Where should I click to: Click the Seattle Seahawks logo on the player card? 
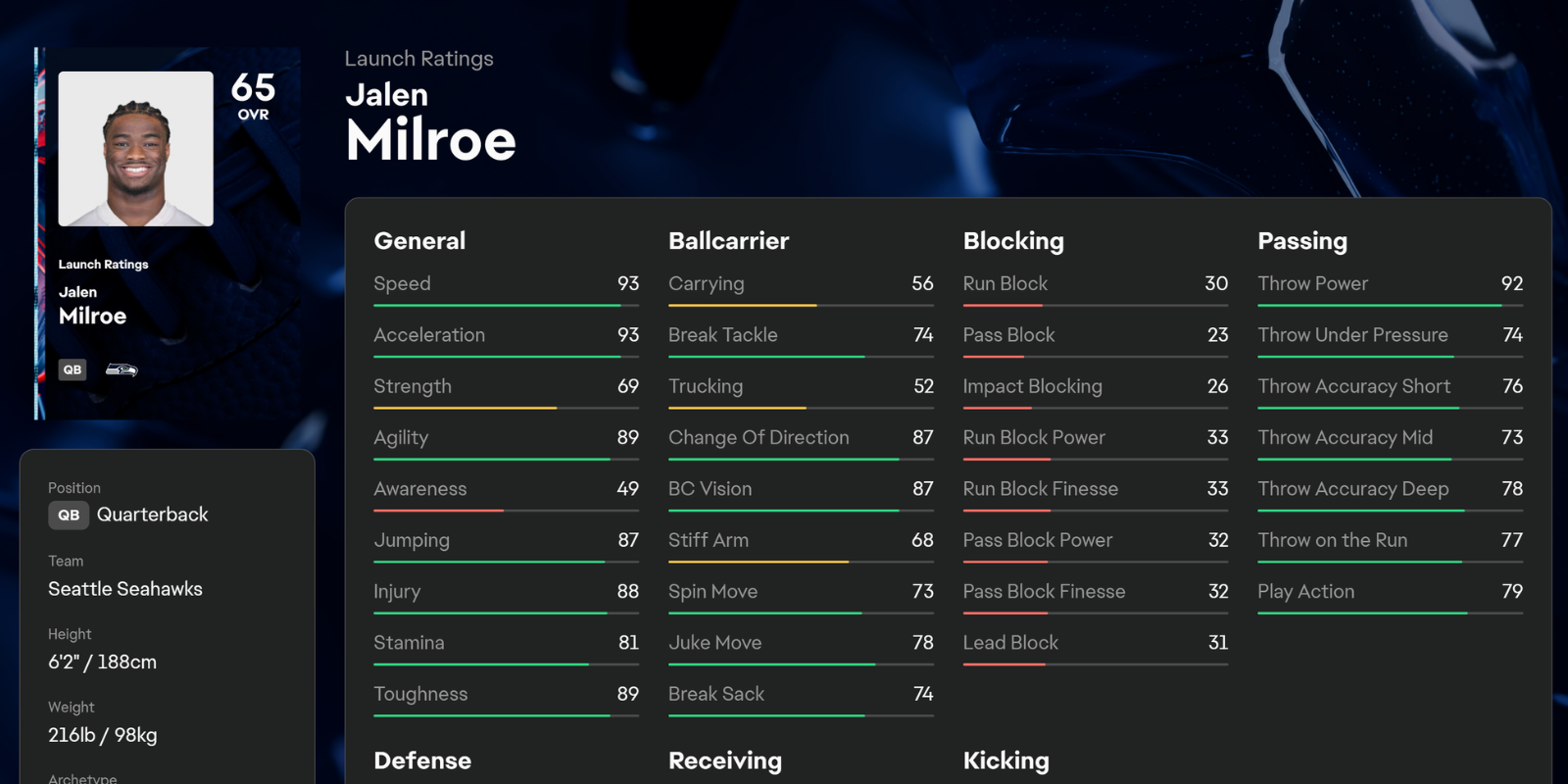point(122,369)
